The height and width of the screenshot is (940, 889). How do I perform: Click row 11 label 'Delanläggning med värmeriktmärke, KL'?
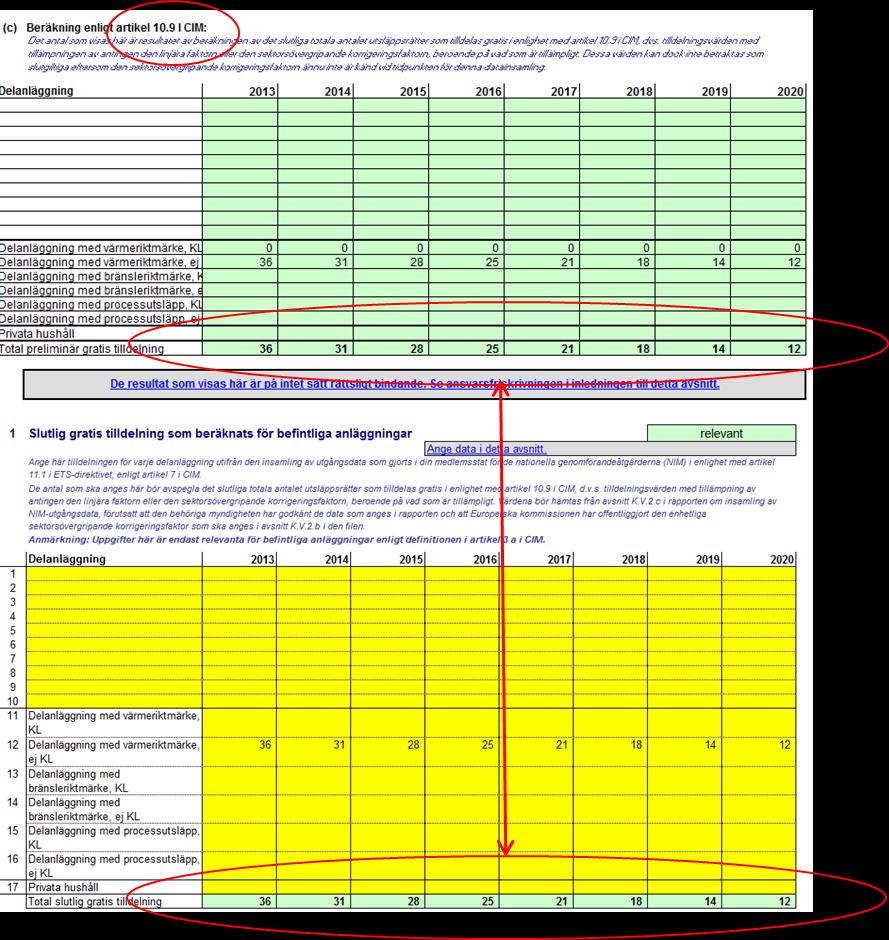click(x=114, y=722)
